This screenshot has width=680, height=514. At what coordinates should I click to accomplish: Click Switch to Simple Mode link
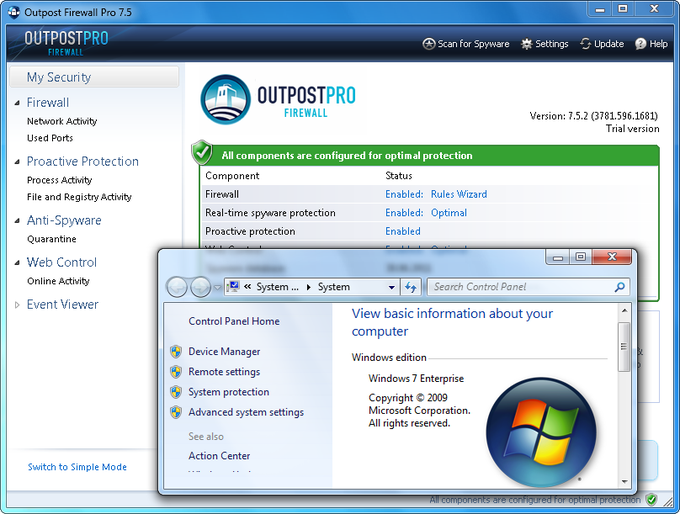click(77, 467)
